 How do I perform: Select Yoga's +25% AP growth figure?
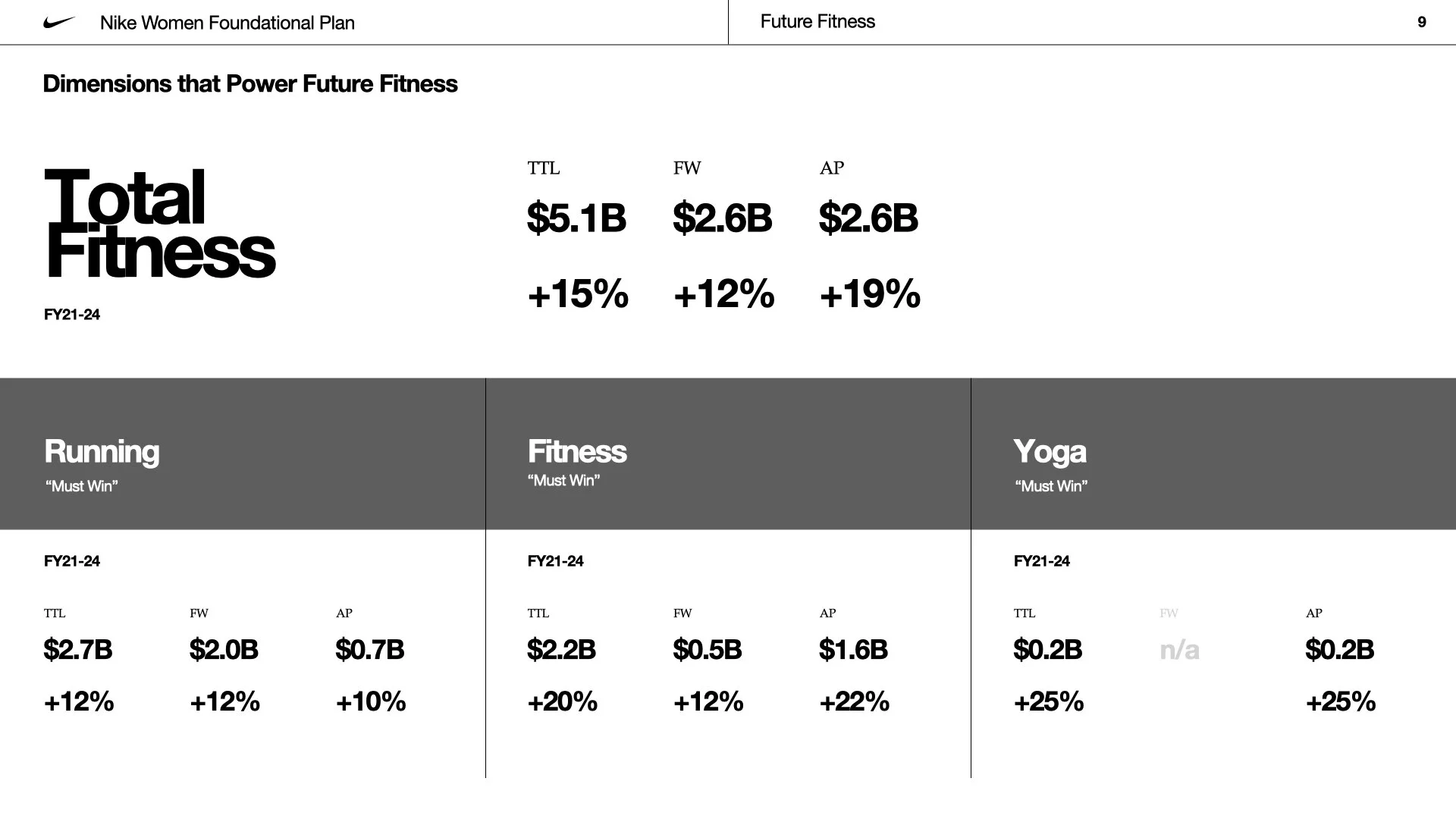[x=1340, y=701]
